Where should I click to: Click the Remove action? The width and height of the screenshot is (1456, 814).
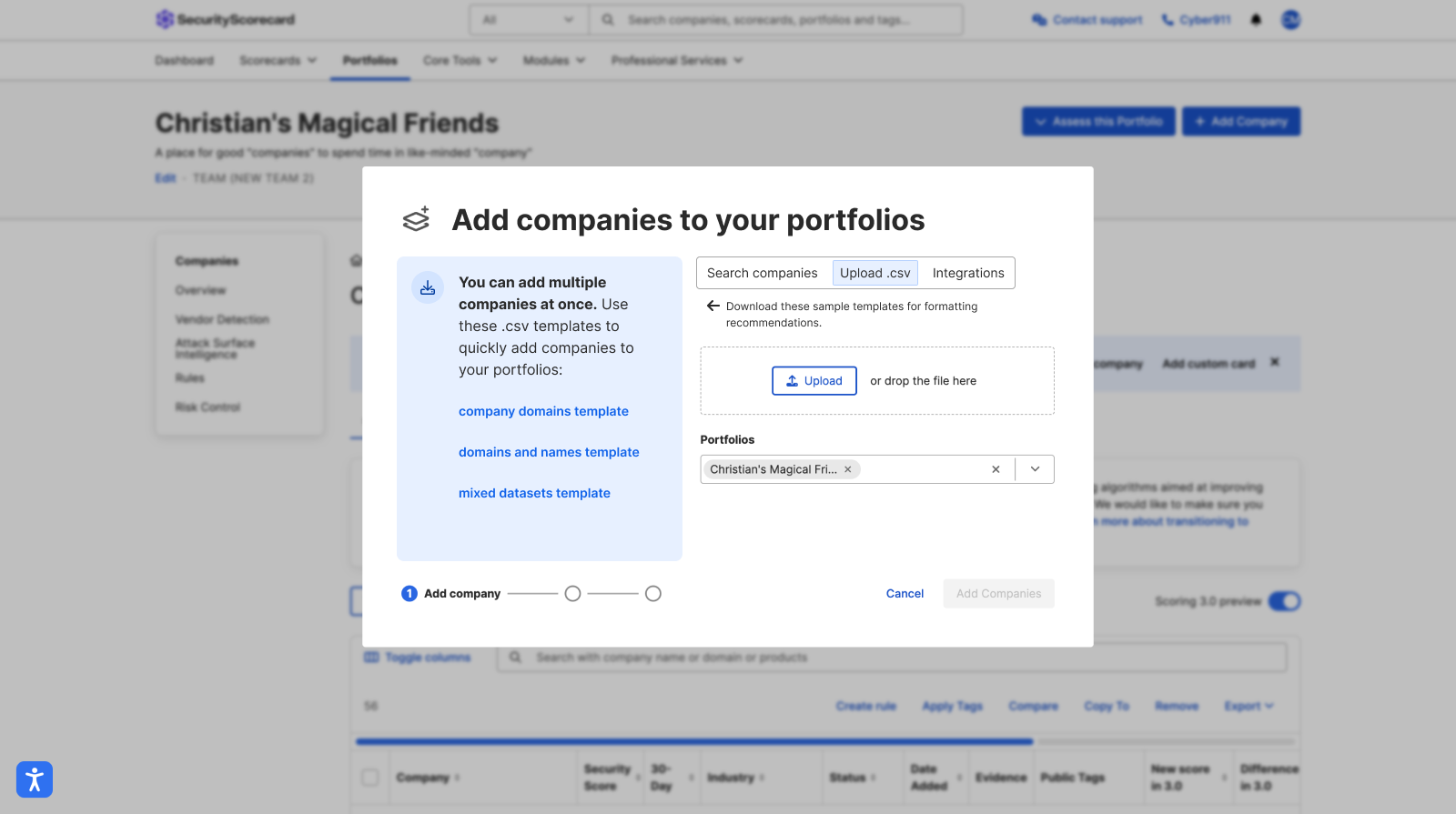1177,706
